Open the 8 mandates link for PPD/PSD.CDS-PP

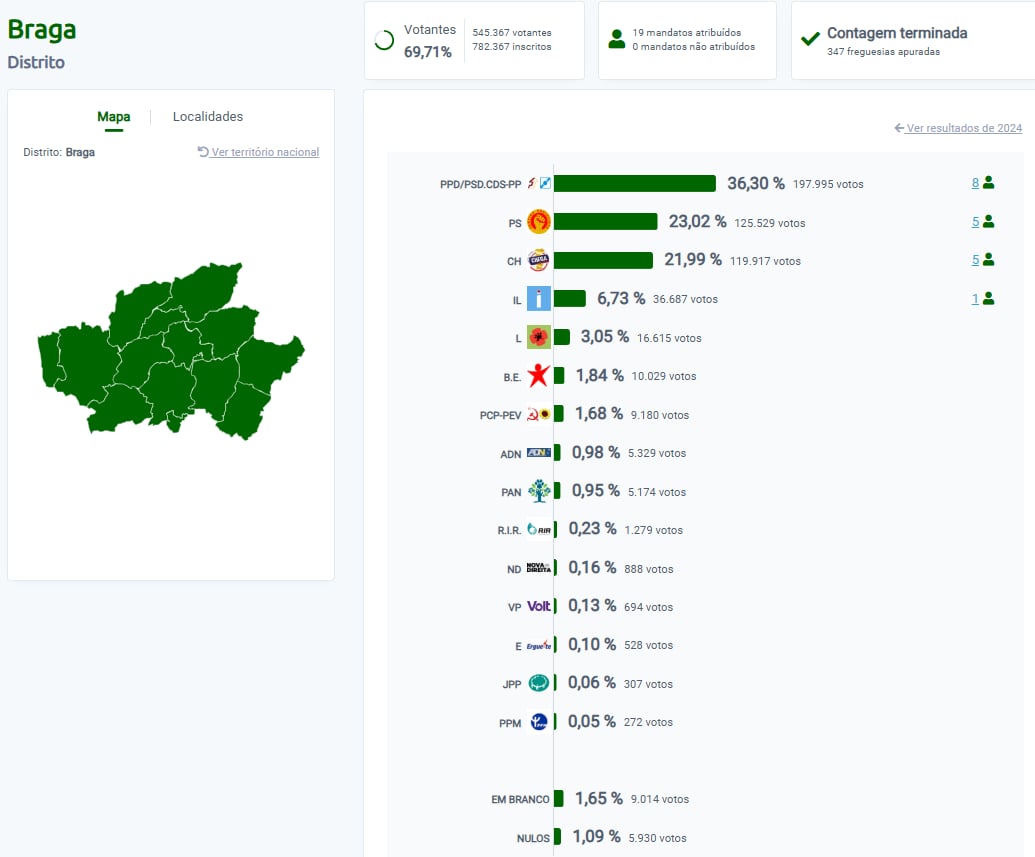975,183
